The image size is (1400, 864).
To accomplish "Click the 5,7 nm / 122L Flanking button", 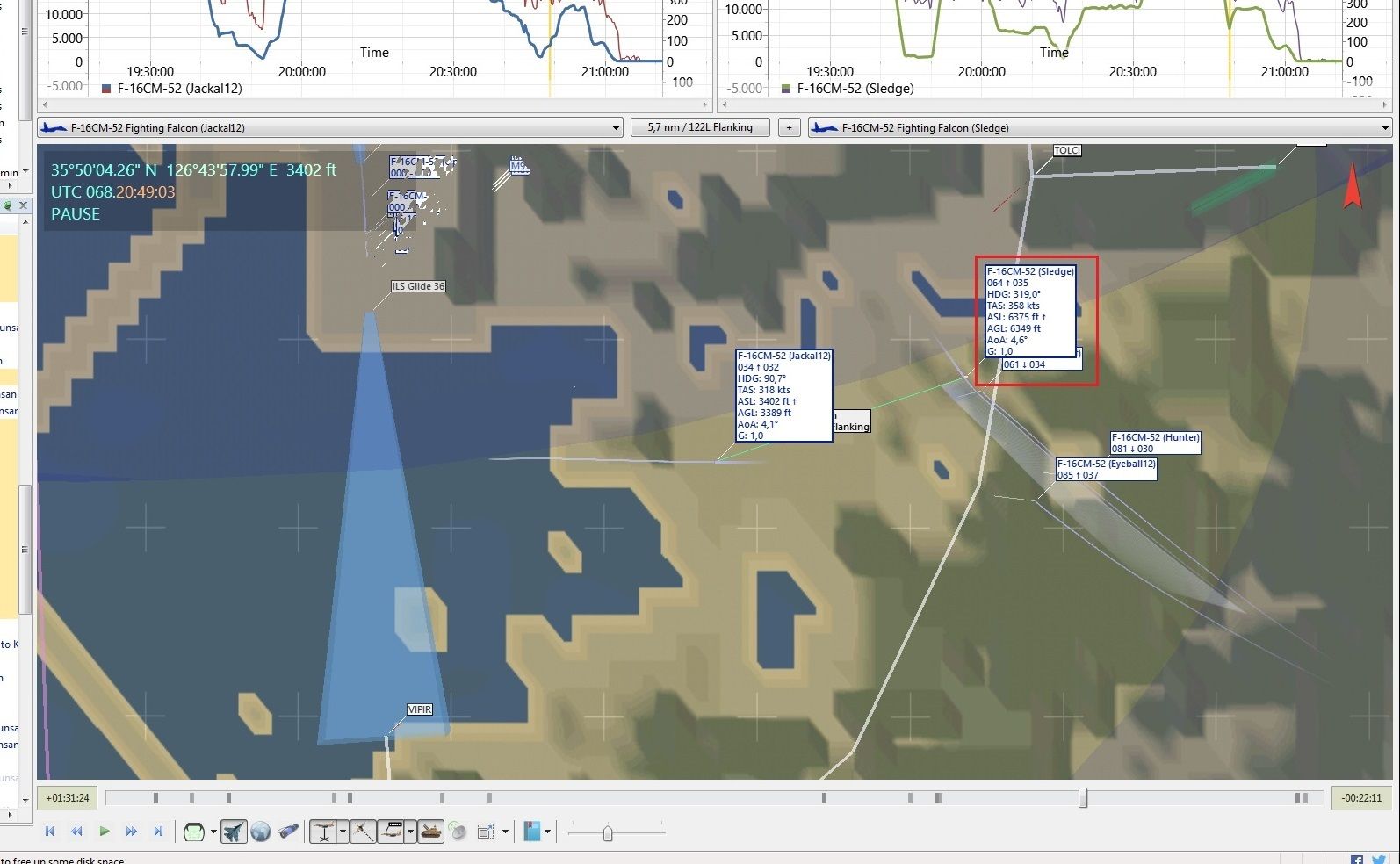I will (700, 127).
